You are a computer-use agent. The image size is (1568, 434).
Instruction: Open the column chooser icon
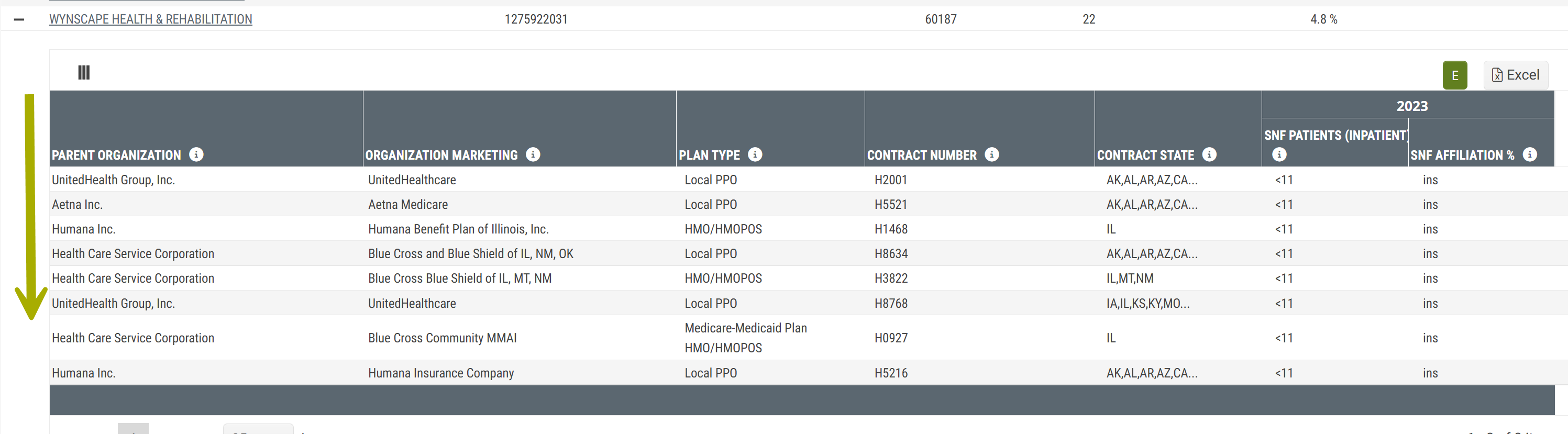[x=84, y=73]
